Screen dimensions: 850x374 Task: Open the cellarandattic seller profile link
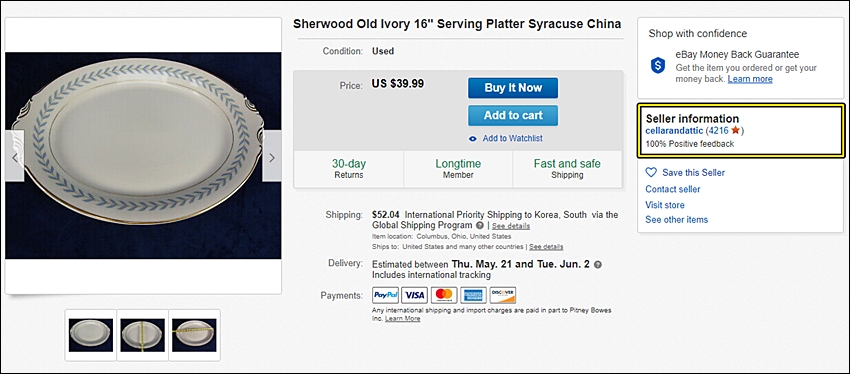pos(674,131)
